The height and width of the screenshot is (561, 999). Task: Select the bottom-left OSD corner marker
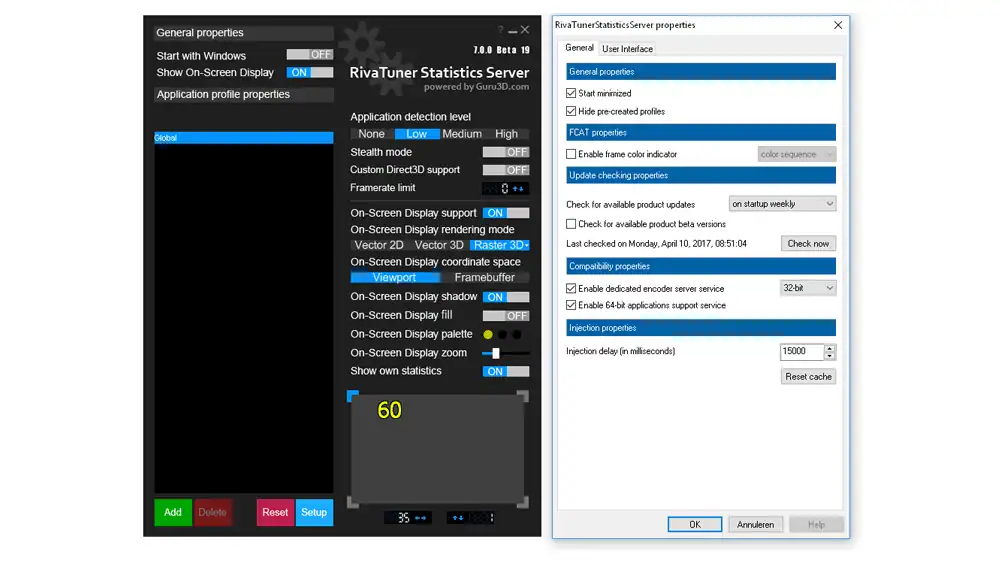click(353, 502)
